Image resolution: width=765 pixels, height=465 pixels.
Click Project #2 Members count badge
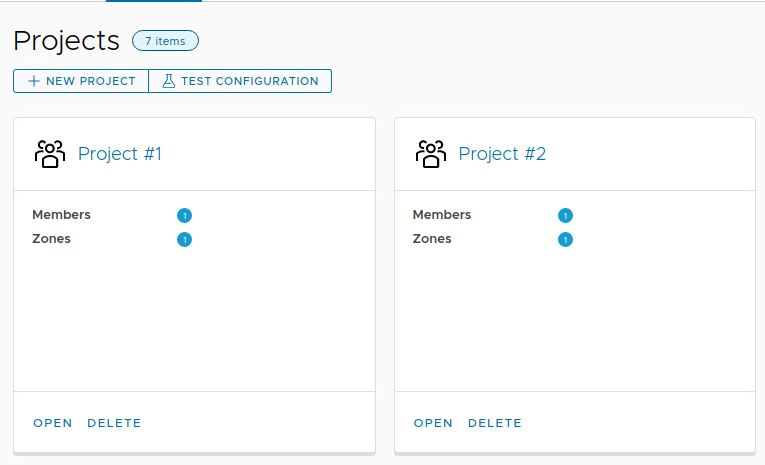click(x=565, y=215)
